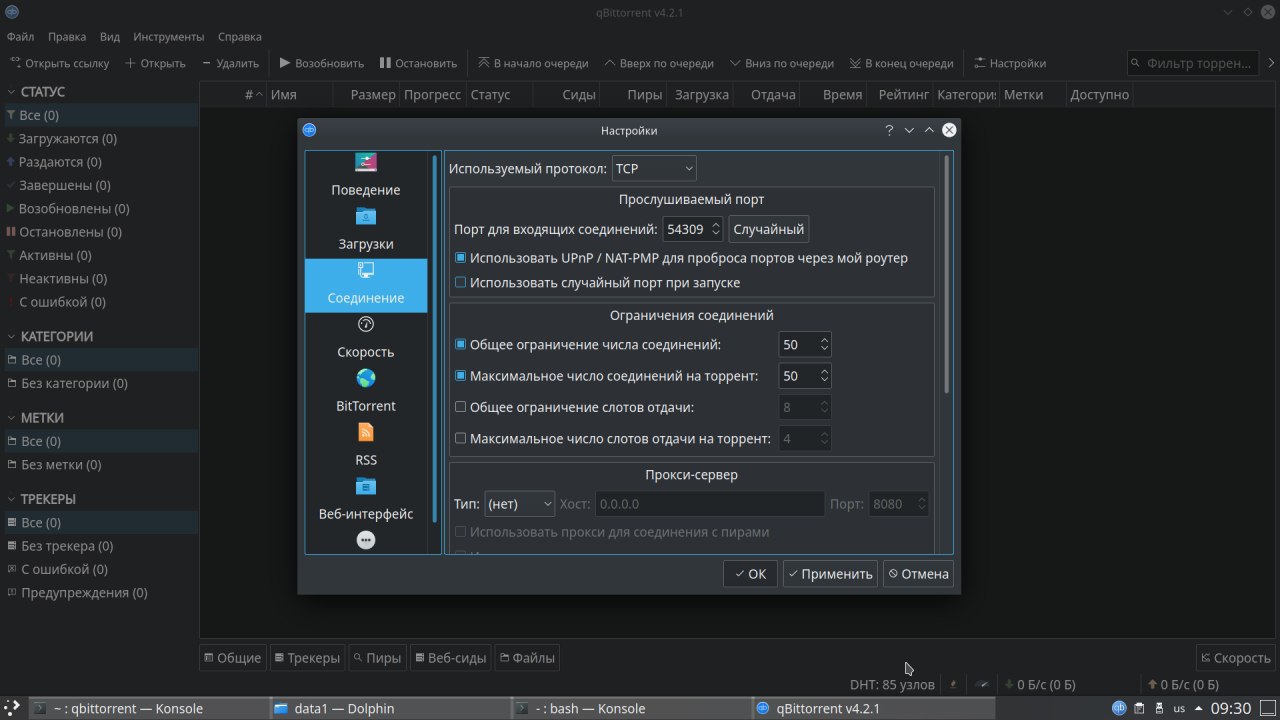
Task: Collapse the СТАТУС sidebar section
Action: point(12,92)
